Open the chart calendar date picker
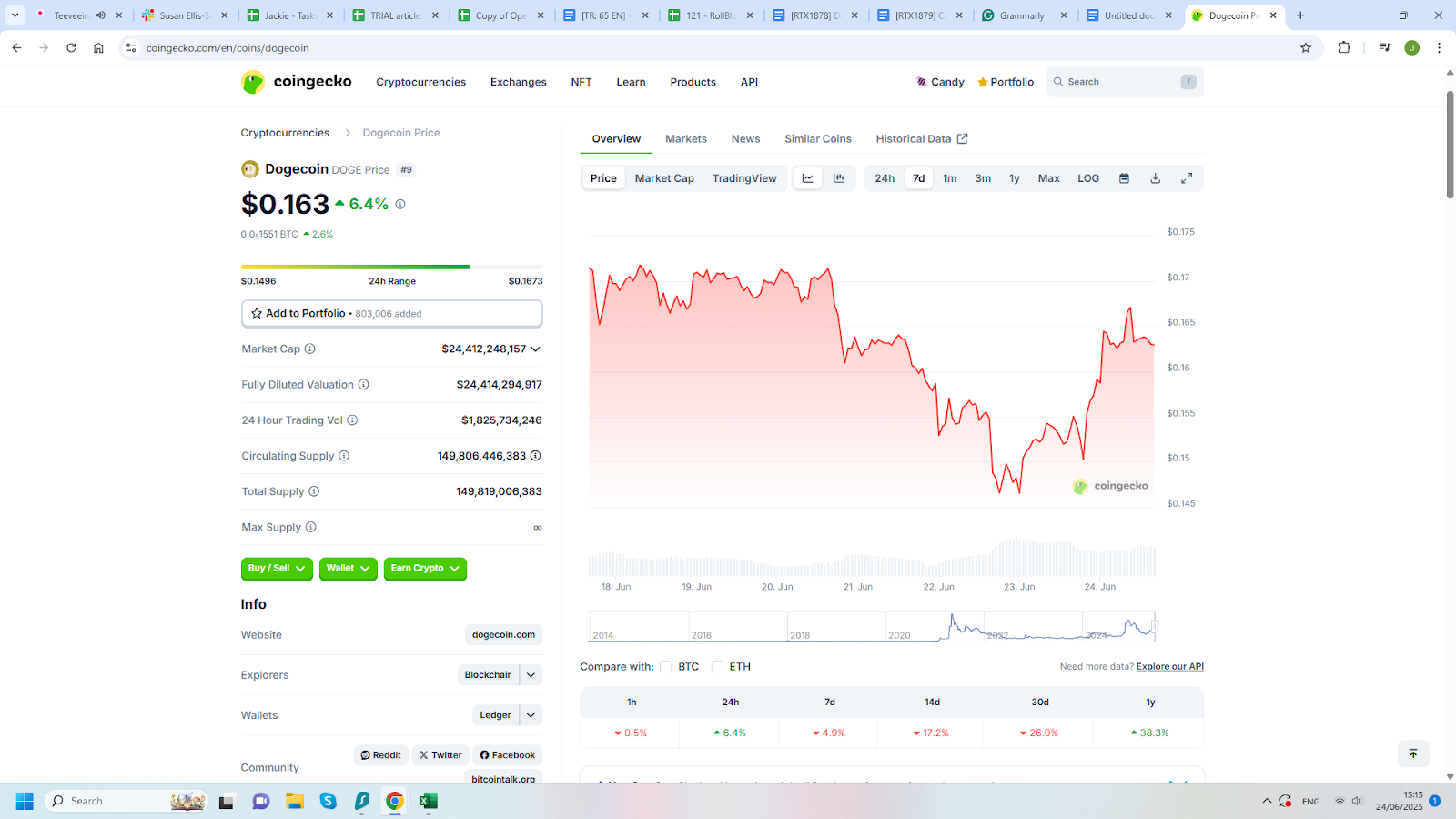Screen dimensions: 1456x819 click(1124, 178)
